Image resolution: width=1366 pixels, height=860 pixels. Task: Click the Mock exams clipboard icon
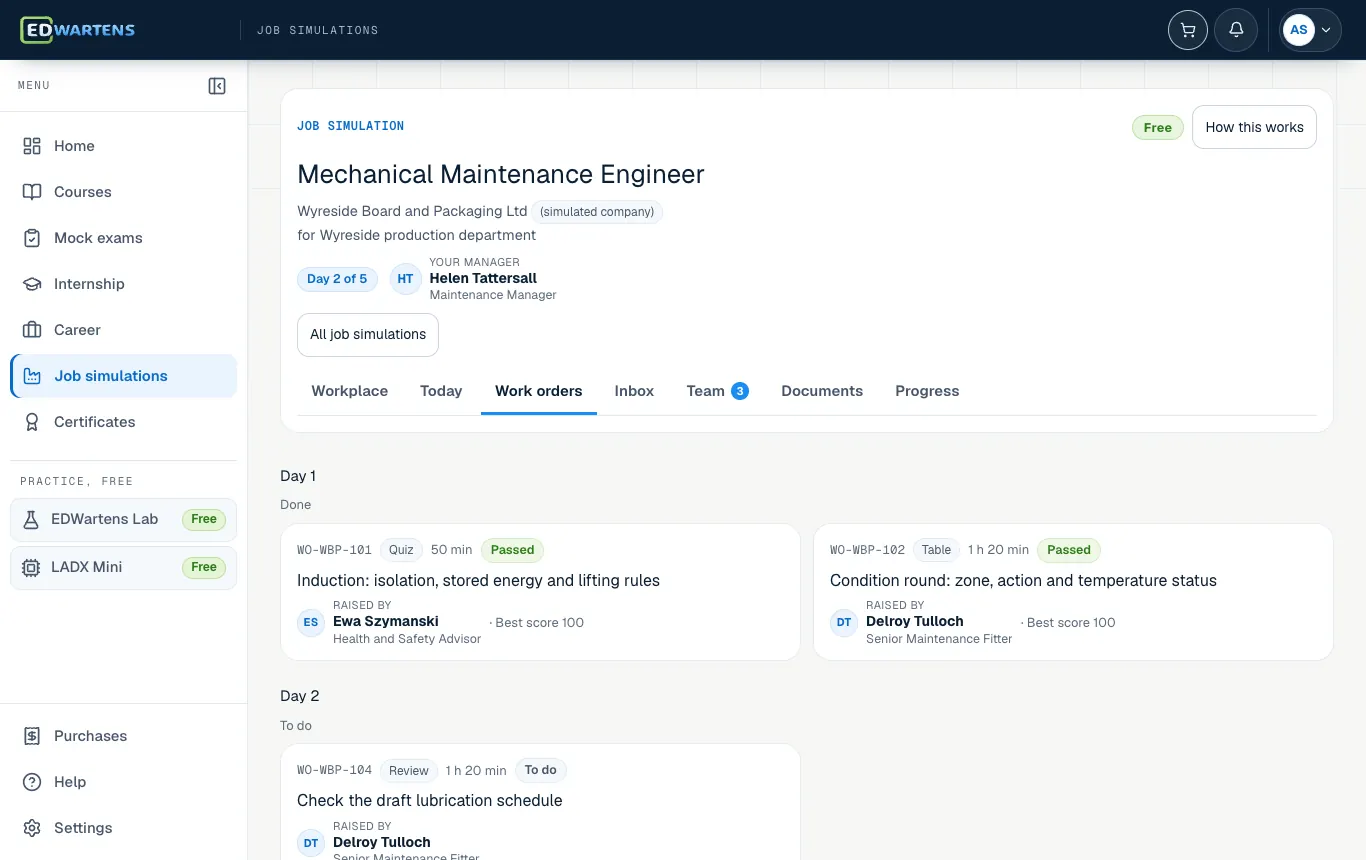click(32, 238)
